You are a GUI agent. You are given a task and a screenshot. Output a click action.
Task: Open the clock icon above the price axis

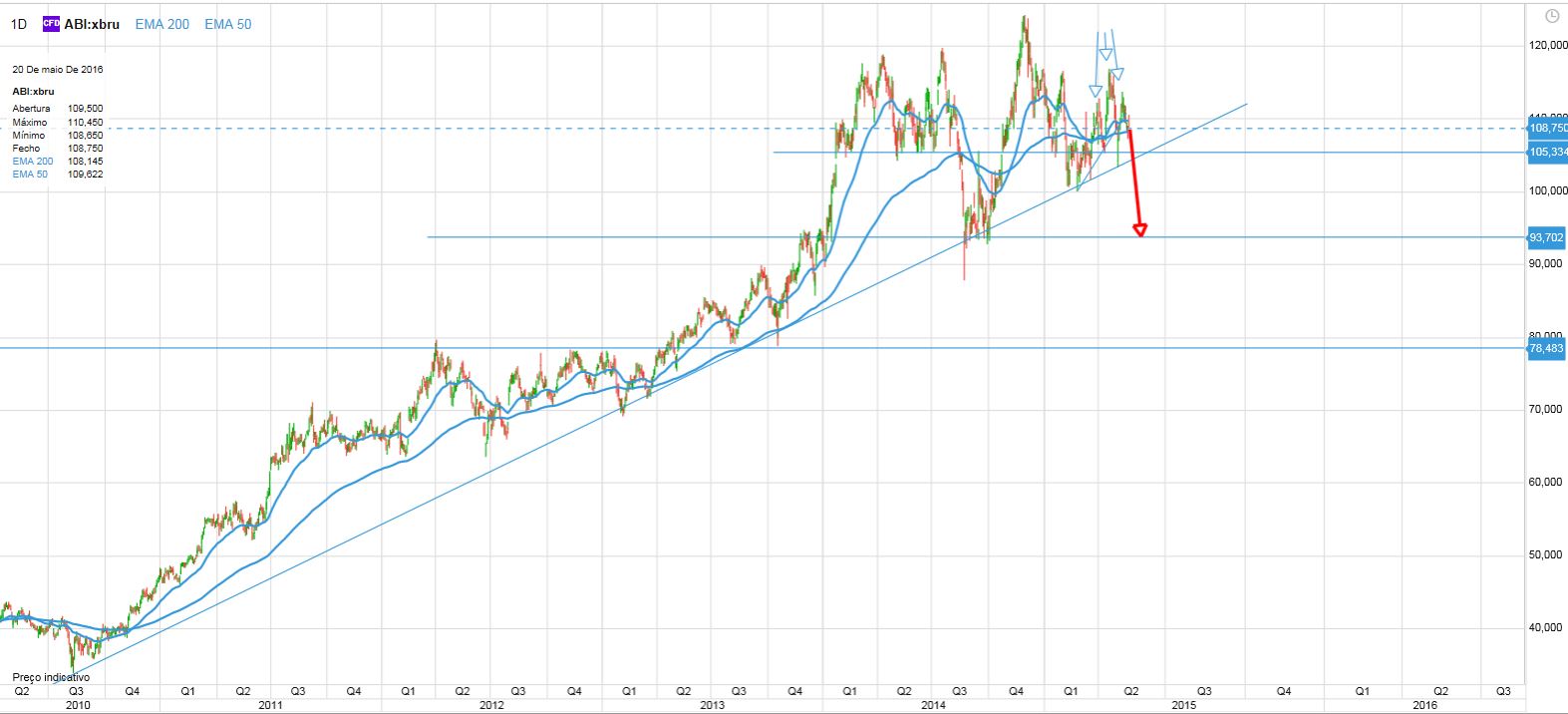(1550, 16)
